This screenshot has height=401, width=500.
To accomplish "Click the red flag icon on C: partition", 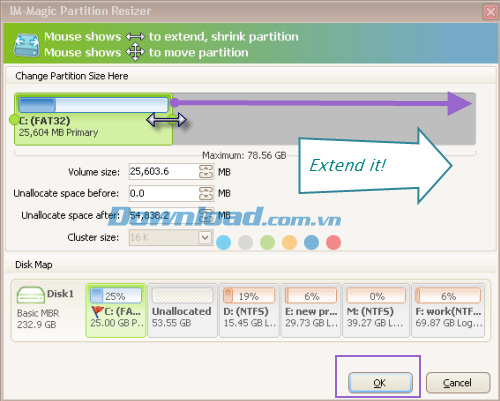I will (97, 312).
